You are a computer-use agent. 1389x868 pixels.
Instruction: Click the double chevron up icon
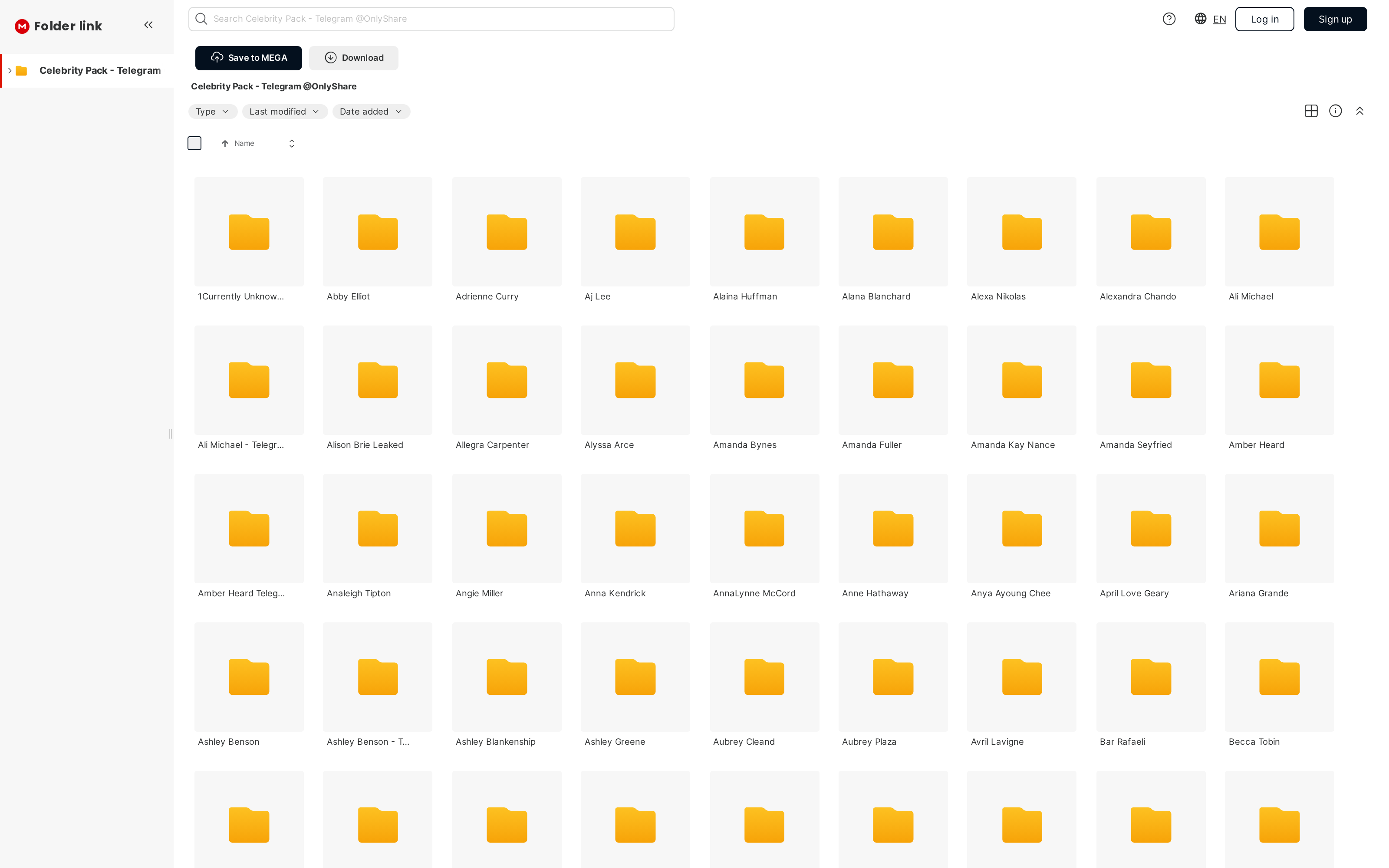1360,112
